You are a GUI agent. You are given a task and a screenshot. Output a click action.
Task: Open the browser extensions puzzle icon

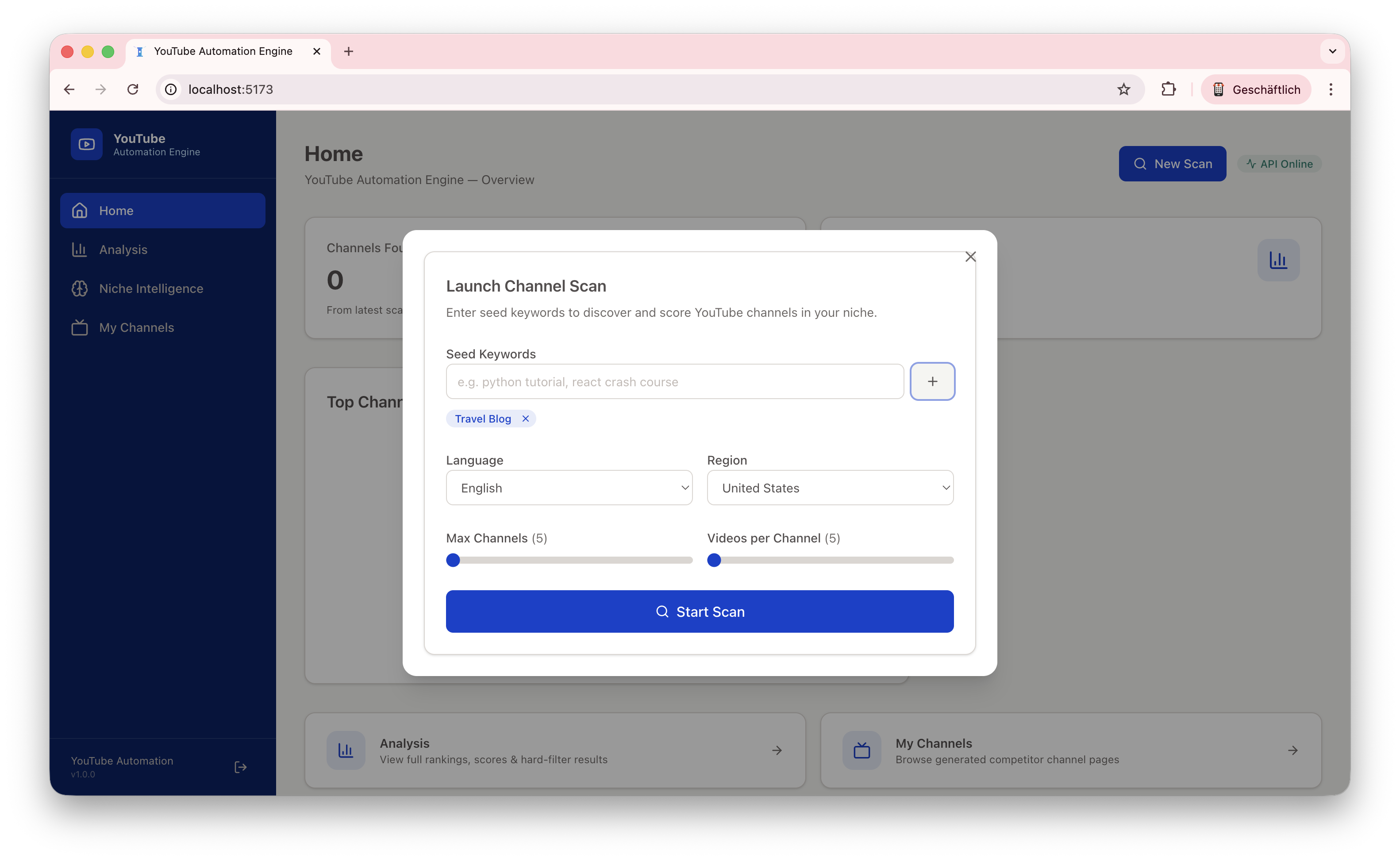(x=1168, y=89)
